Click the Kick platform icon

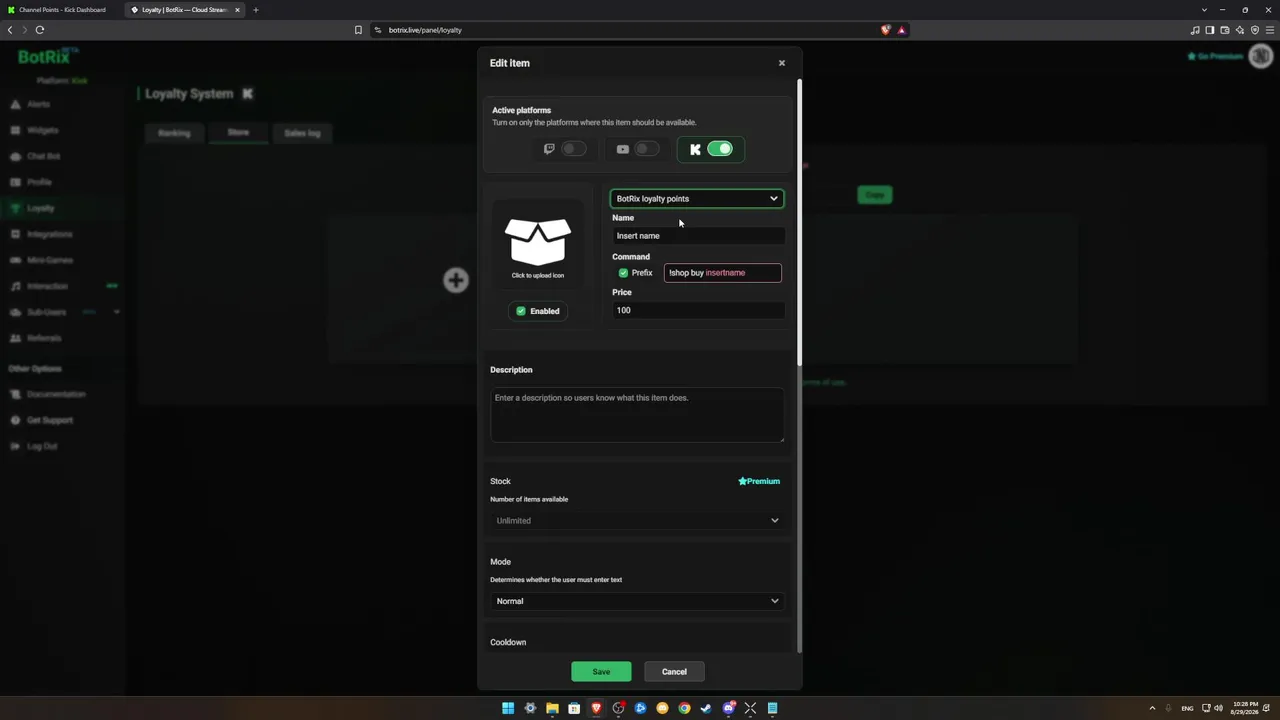pyautogui.click(x=695, y=150)
